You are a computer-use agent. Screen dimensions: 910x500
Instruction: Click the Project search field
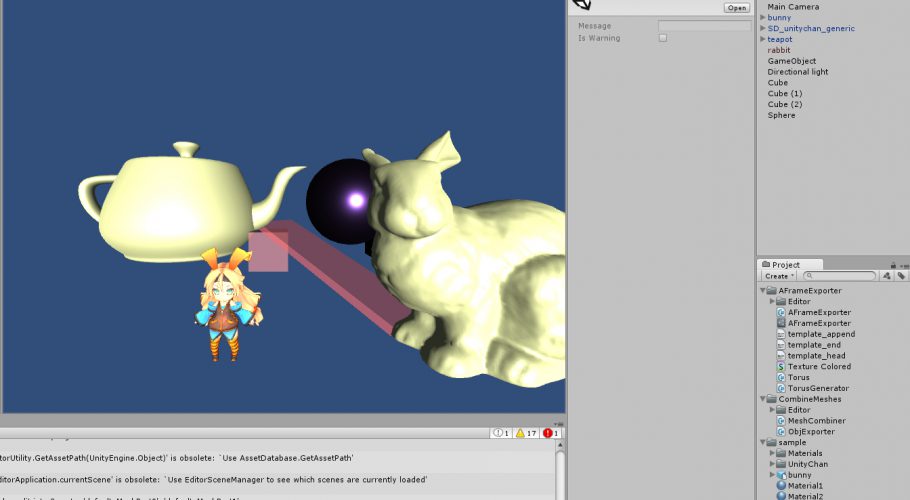(x=839, y=276)
